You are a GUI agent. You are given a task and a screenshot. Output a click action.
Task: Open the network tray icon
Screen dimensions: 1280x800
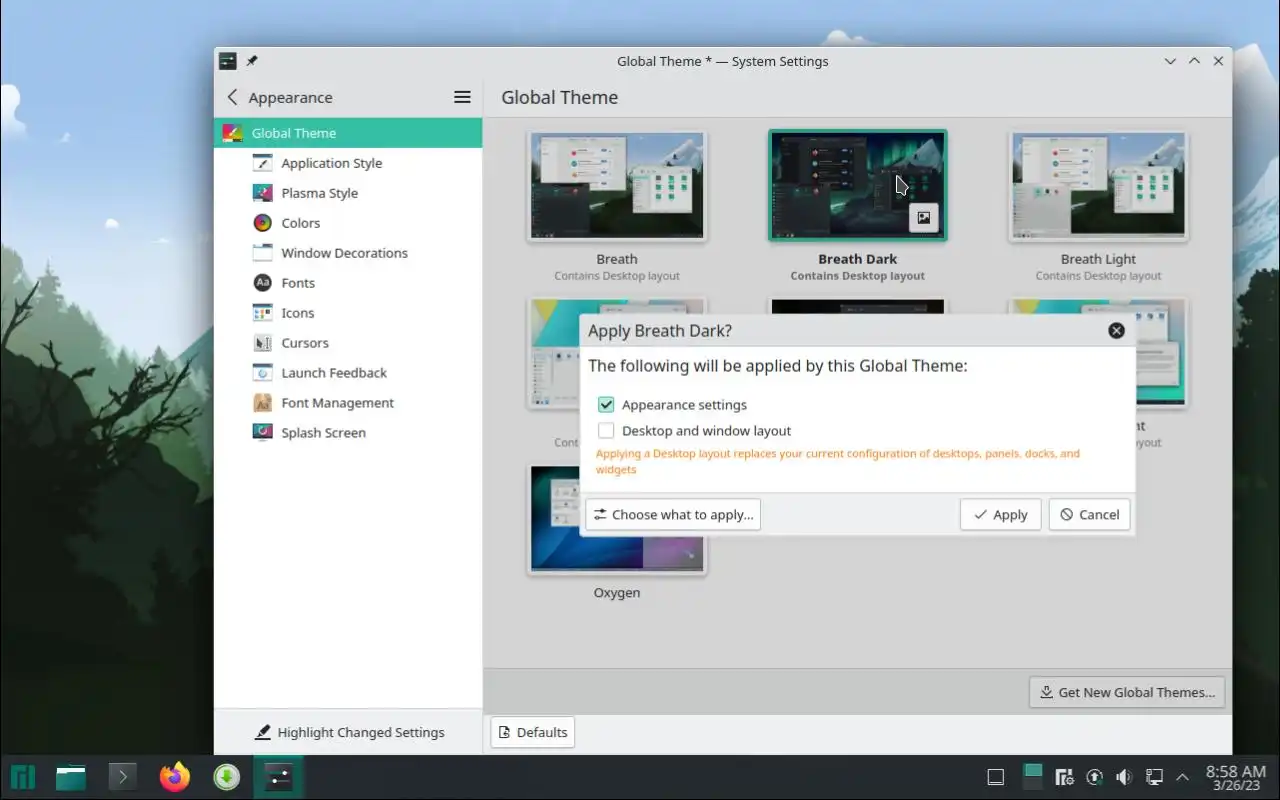pyautogui.click(x=1154, y=777)
